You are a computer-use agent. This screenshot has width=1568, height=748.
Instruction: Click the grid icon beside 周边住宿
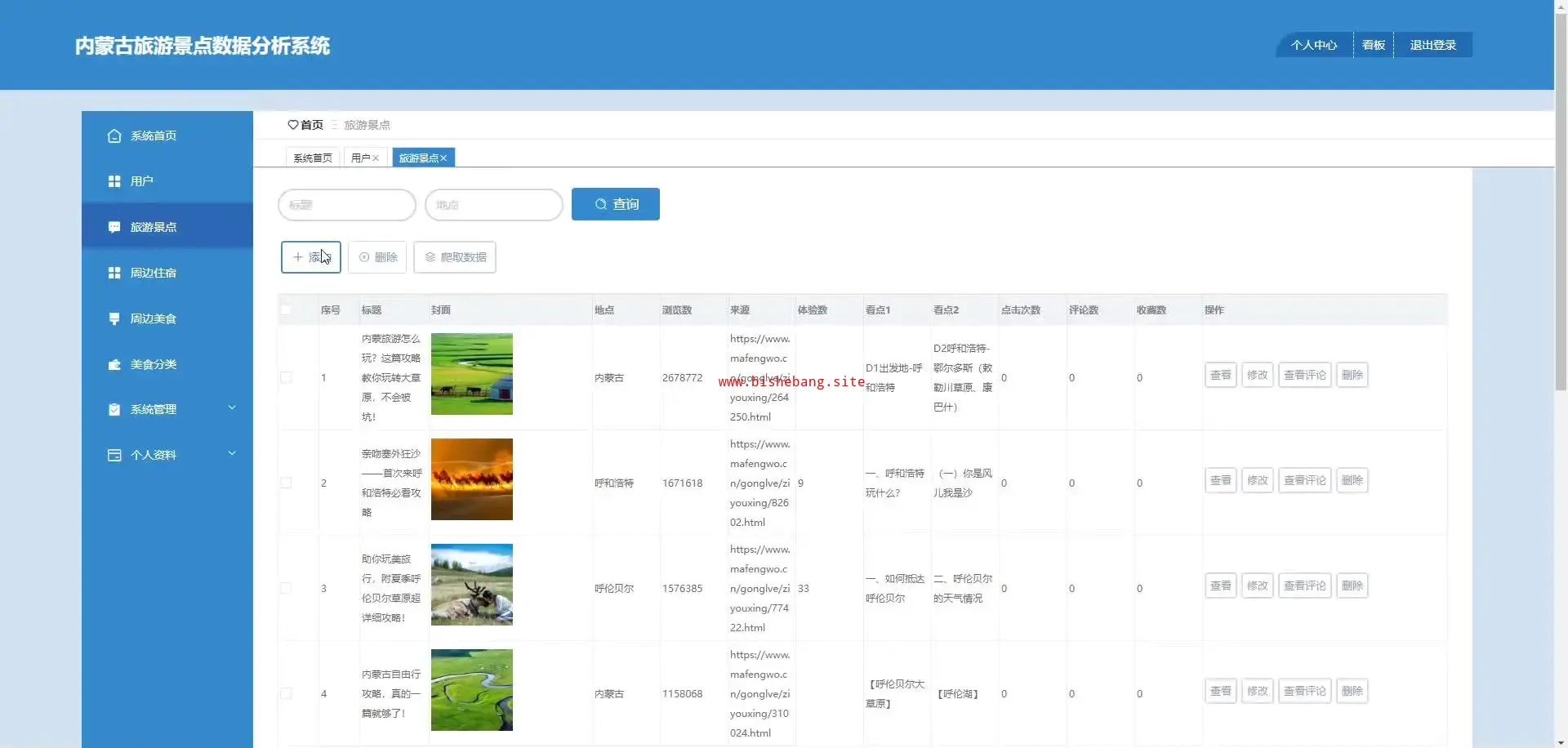(x=114, y=273)
